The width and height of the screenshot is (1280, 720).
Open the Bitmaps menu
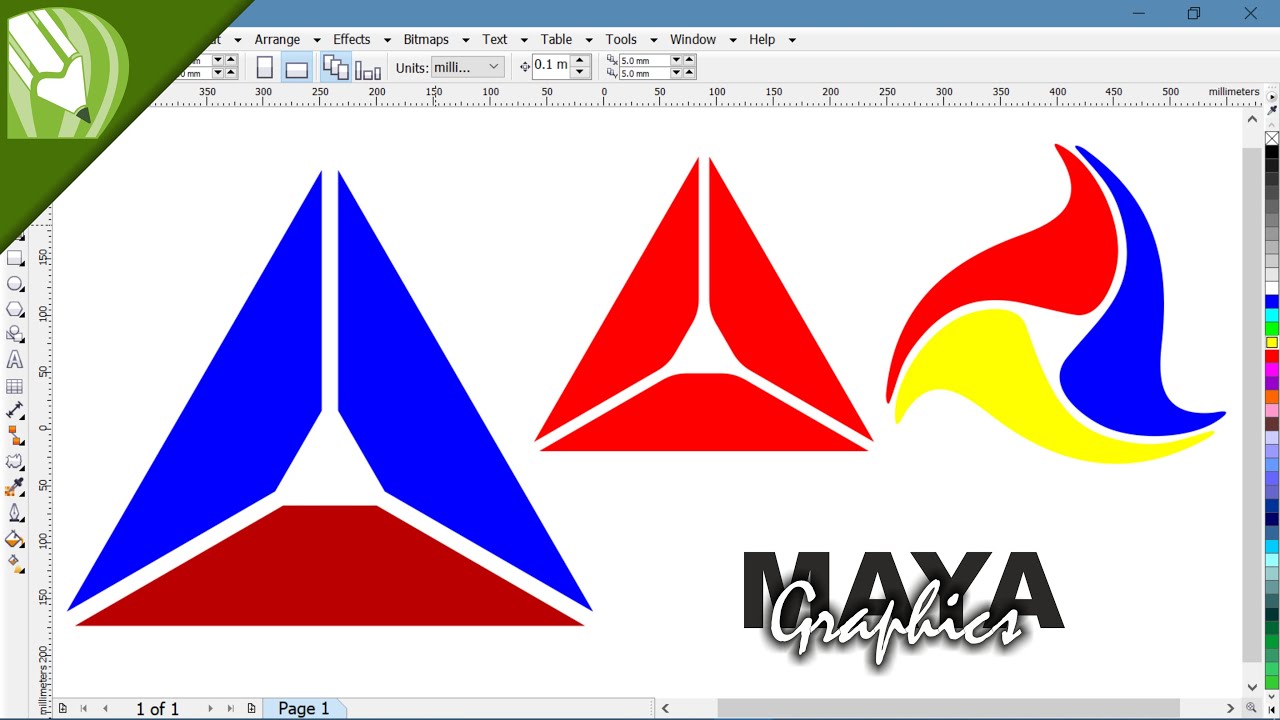coord(426,39)
